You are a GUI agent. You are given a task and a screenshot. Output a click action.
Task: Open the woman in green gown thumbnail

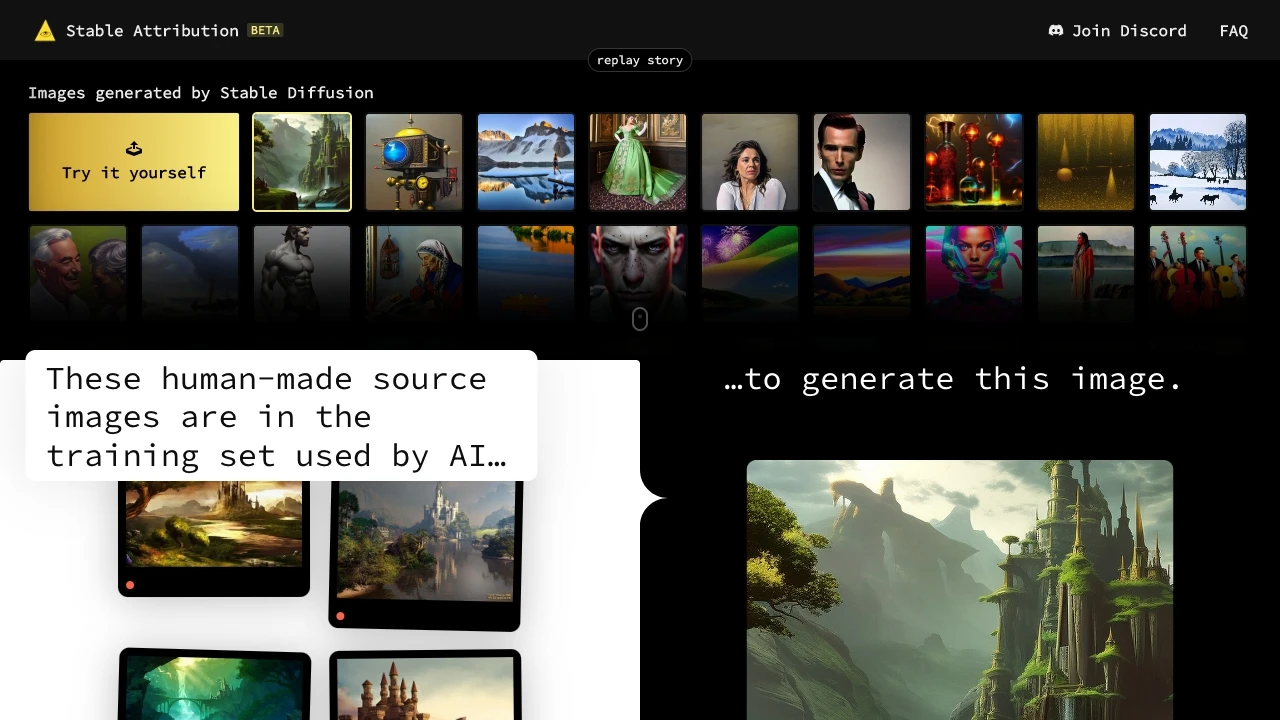tap(638, 161)
